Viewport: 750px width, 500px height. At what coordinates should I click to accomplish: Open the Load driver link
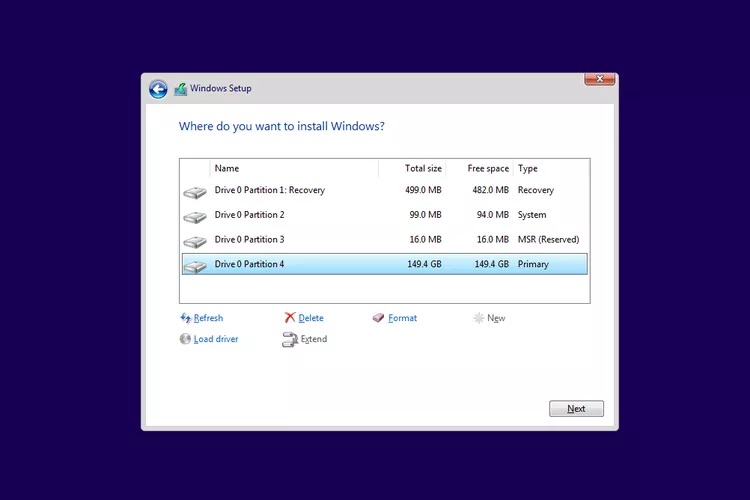[216, 339]
